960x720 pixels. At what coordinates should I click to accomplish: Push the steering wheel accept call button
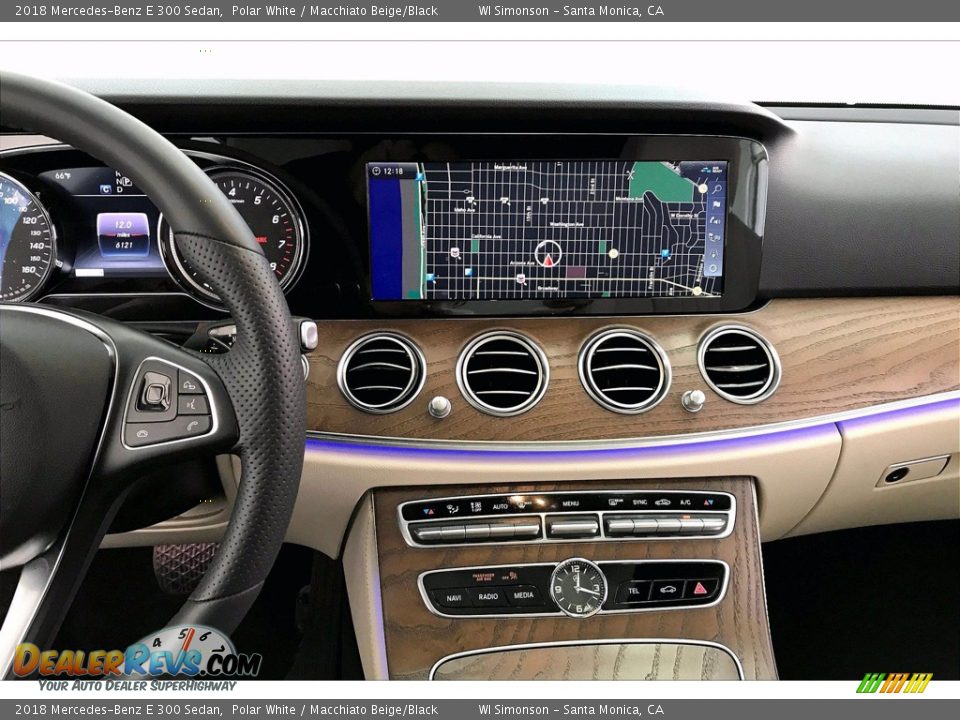pos(192,426)
